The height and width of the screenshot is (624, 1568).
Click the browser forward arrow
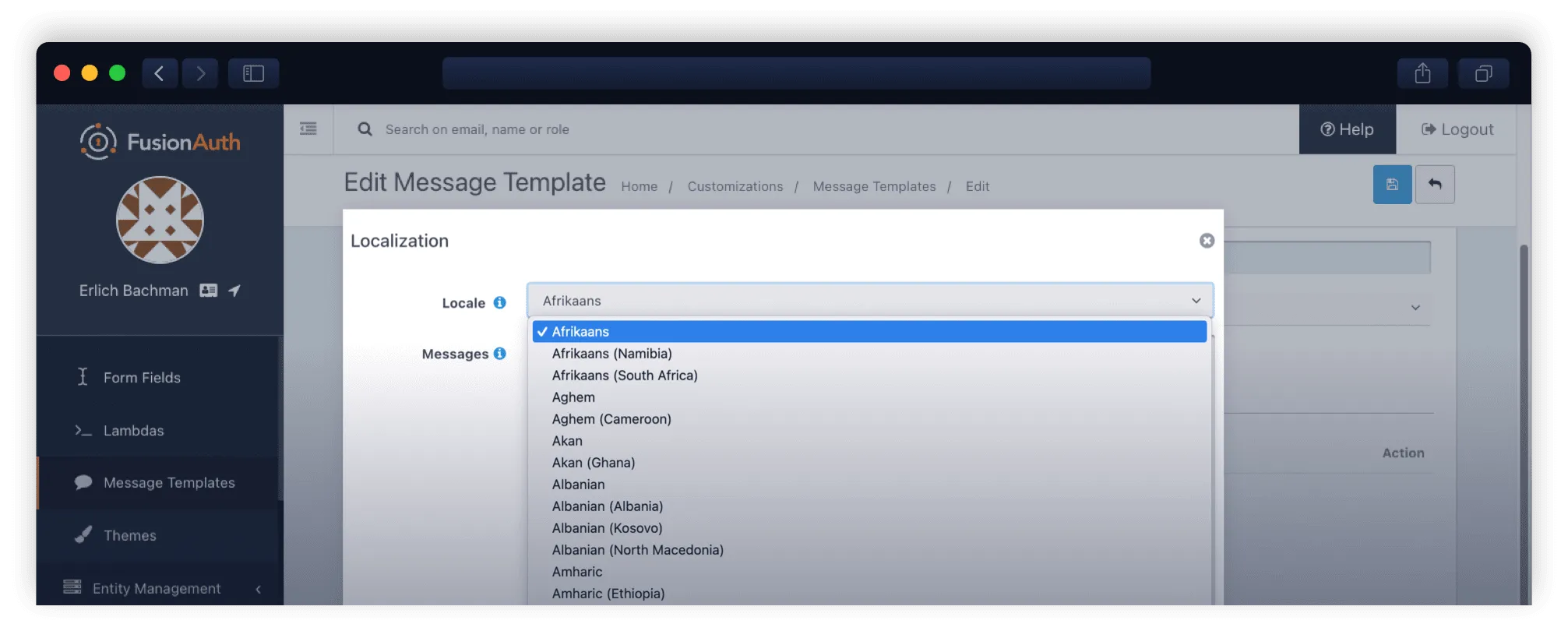[200, 73]
